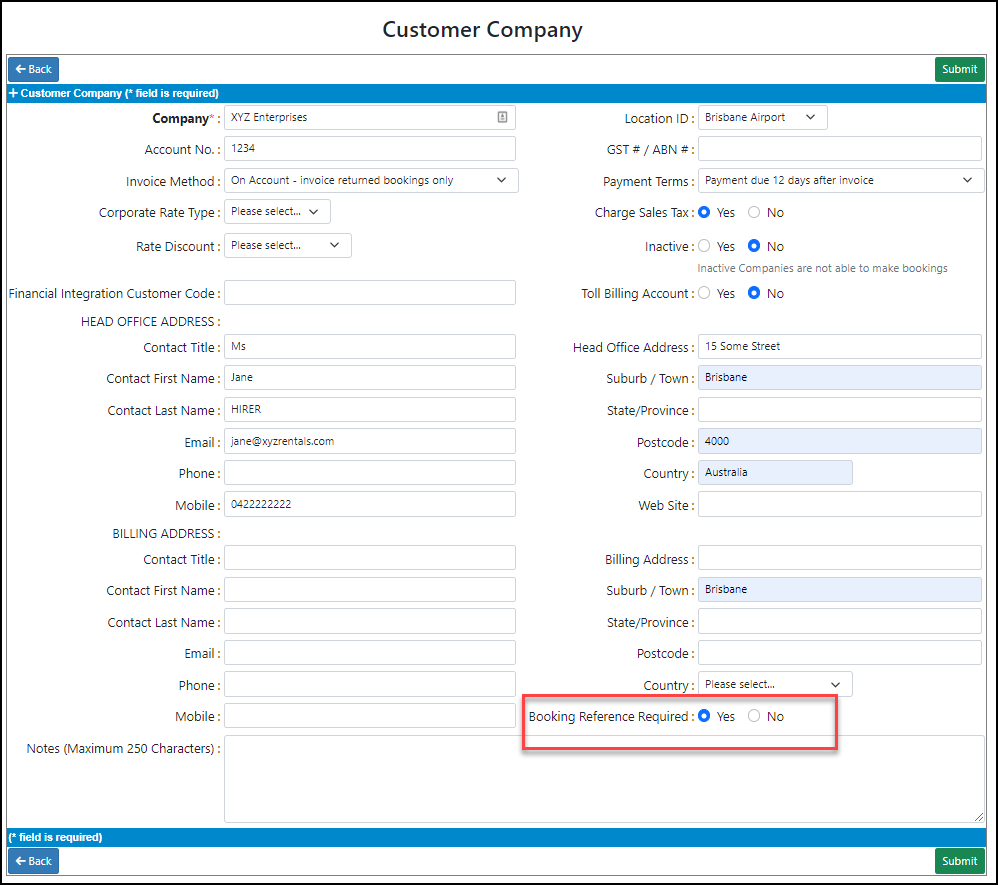Click the Company name field
Viewport: 998px width, 885px height.
click(370, 117)
